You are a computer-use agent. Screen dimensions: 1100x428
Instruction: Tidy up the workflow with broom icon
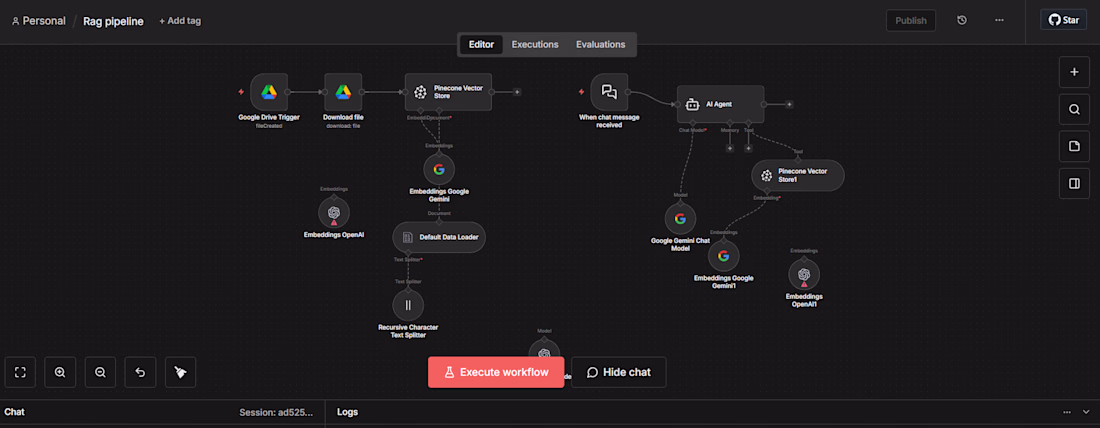tap(180, 373)
